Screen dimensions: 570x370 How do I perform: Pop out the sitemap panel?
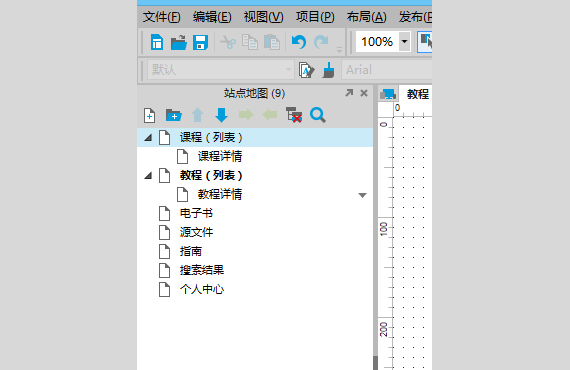click(x=349, y=93)
